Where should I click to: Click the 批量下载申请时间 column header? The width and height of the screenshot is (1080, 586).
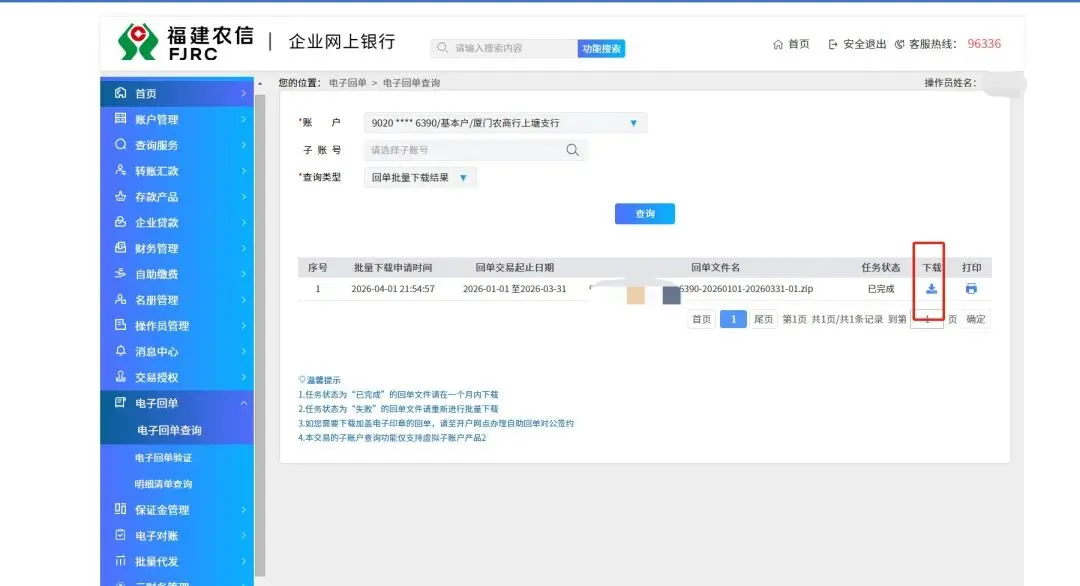(x=393, y=267)
